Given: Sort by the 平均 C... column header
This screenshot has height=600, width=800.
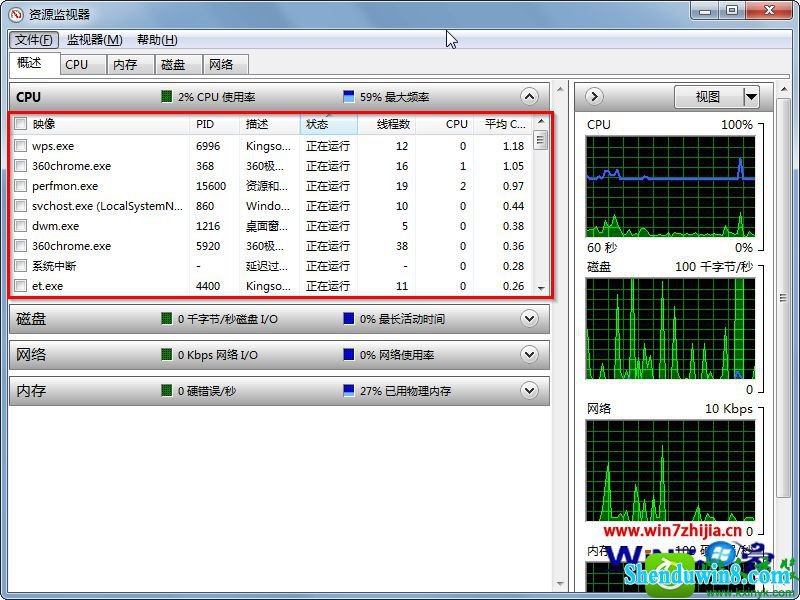Looking at the screenshot, I should pyautogui.click(x=503, y=124).
